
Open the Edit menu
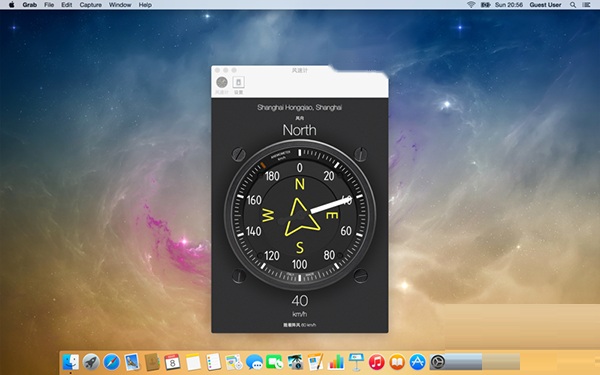[67, 5]
